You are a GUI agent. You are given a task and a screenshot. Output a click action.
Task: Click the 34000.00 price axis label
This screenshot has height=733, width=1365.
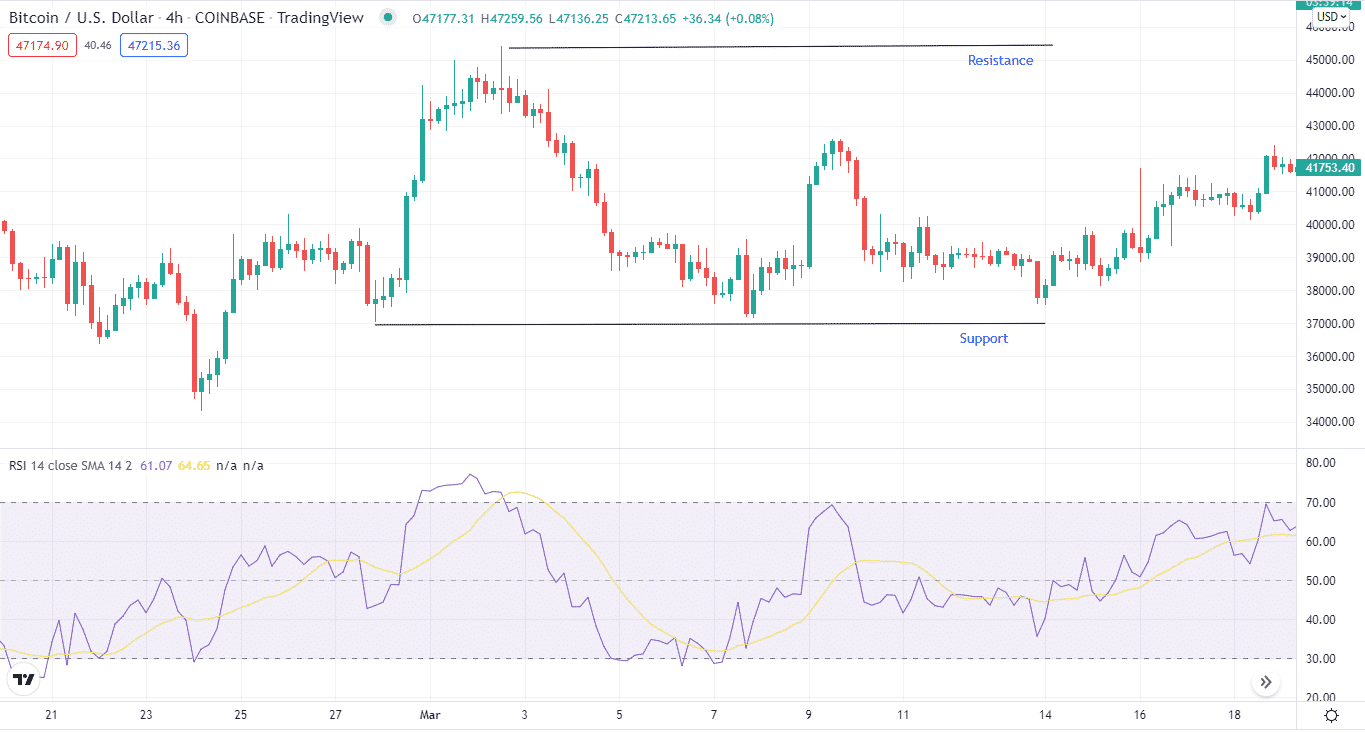click(1331, 422)
